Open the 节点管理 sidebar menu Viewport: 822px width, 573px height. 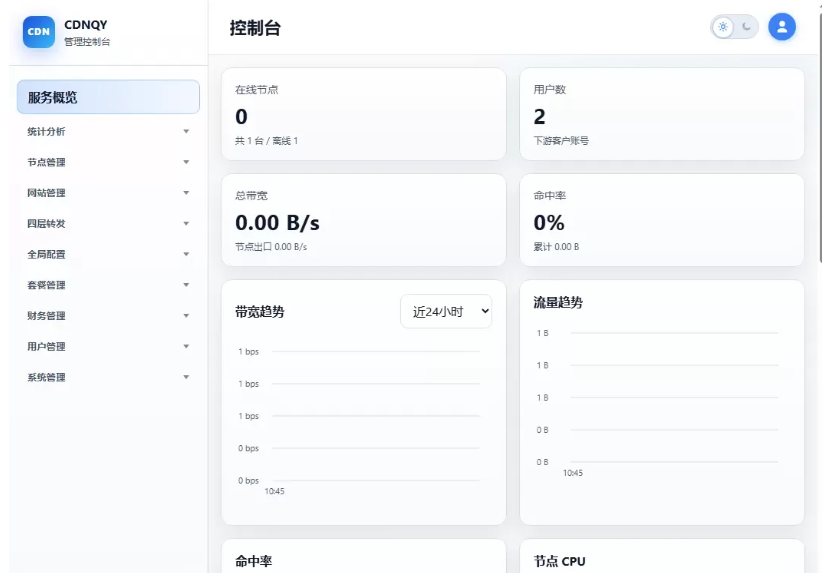(x=109, y=163)
